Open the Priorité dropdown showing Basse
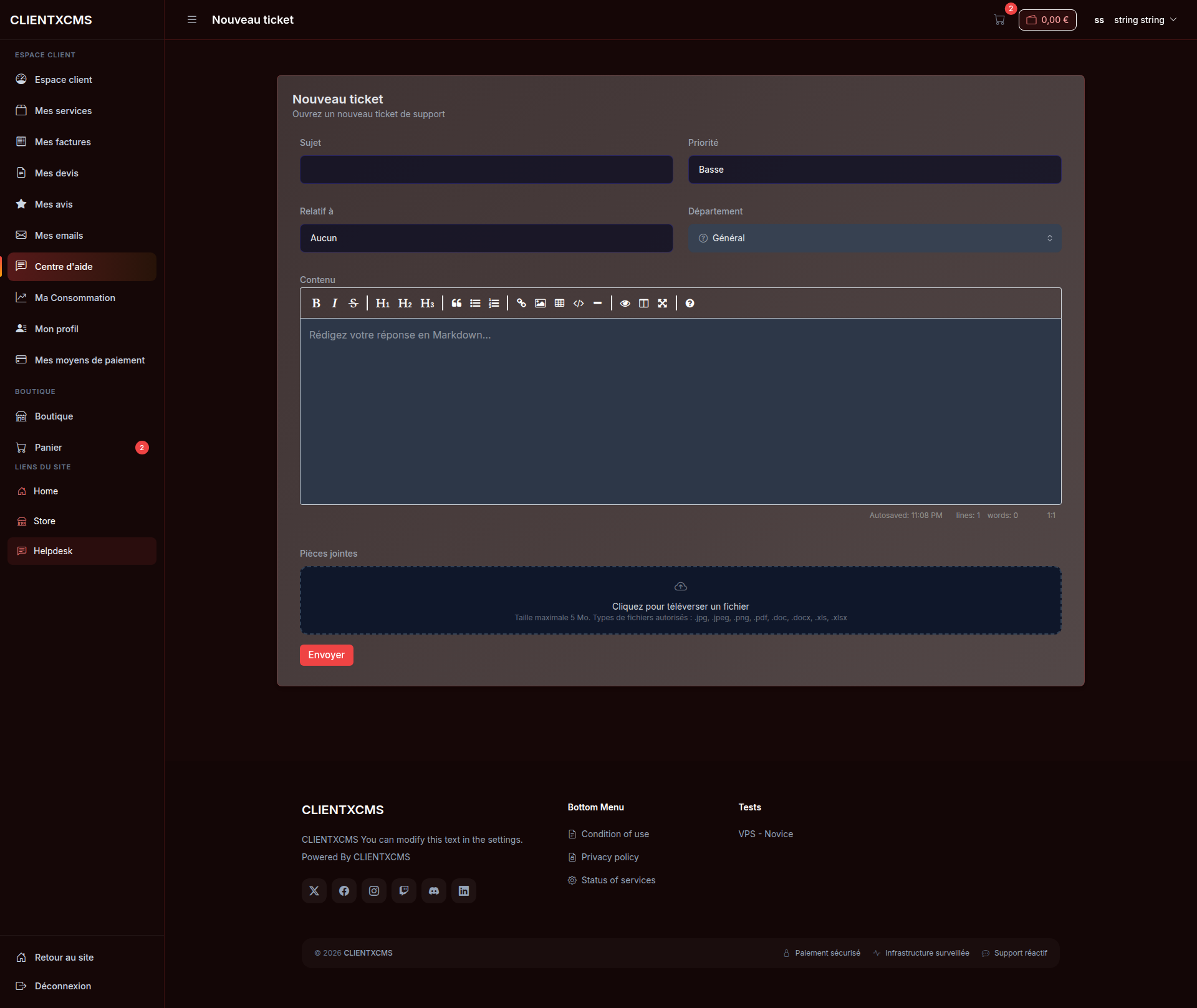1197x1008 pixels. click(875, 170)
